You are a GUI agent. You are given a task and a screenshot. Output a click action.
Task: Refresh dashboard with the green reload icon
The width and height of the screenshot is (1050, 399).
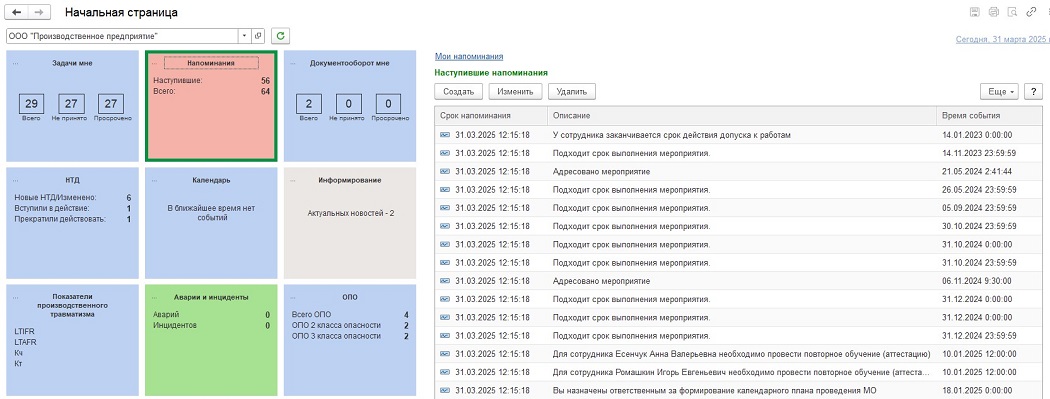coord(281,35)
